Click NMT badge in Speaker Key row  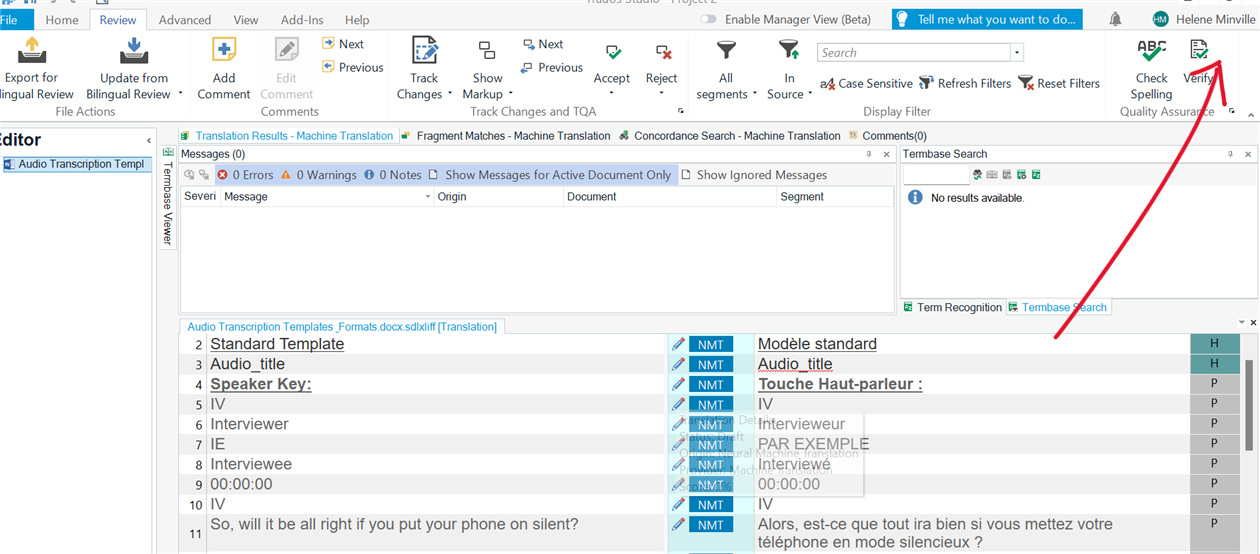pos(710,384)
